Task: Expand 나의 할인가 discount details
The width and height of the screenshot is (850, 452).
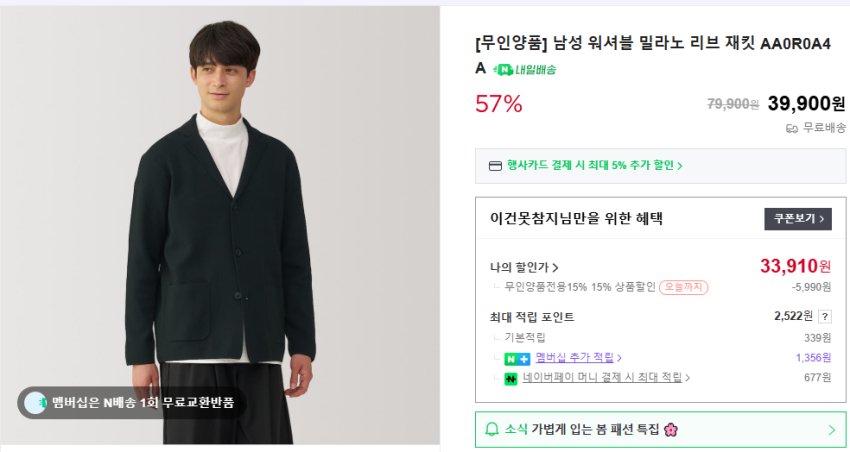Action: pyautogui.click(x=524, y=267)
